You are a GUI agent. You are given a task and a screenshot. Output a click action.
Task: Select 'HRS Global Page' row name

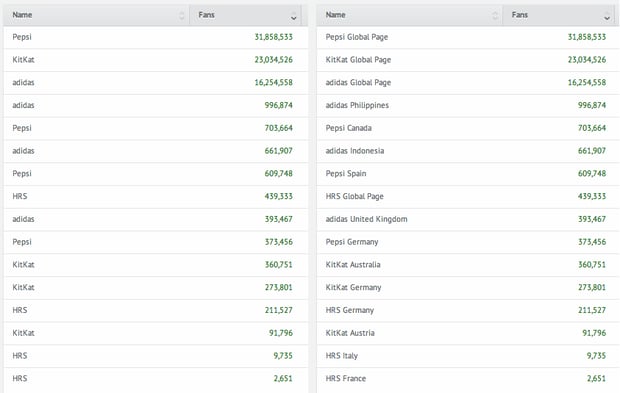pos(355,196)
